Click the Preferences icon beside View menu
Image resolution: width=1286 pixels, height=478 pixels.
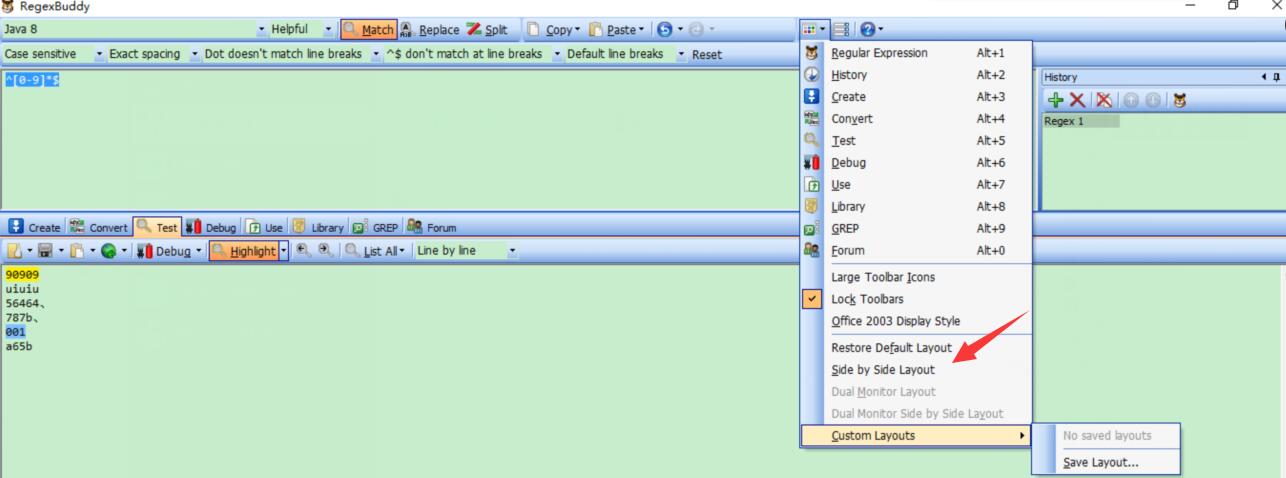(x=841, y=30)
